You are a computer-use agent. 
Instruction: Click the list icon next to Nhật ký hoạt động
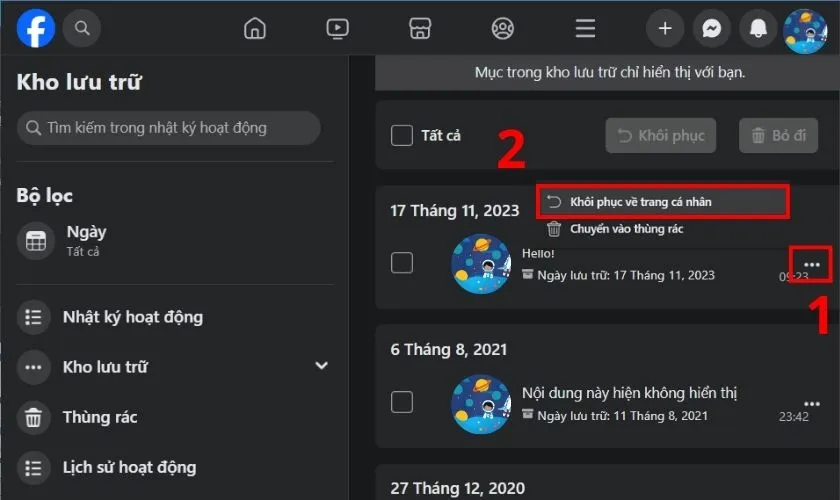pos(33,317)
